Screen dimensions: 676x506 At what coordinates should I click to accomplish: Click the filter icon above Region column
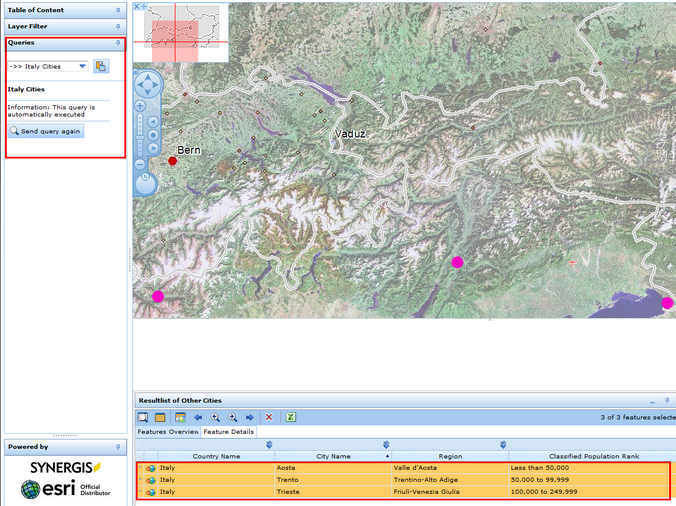503,444
